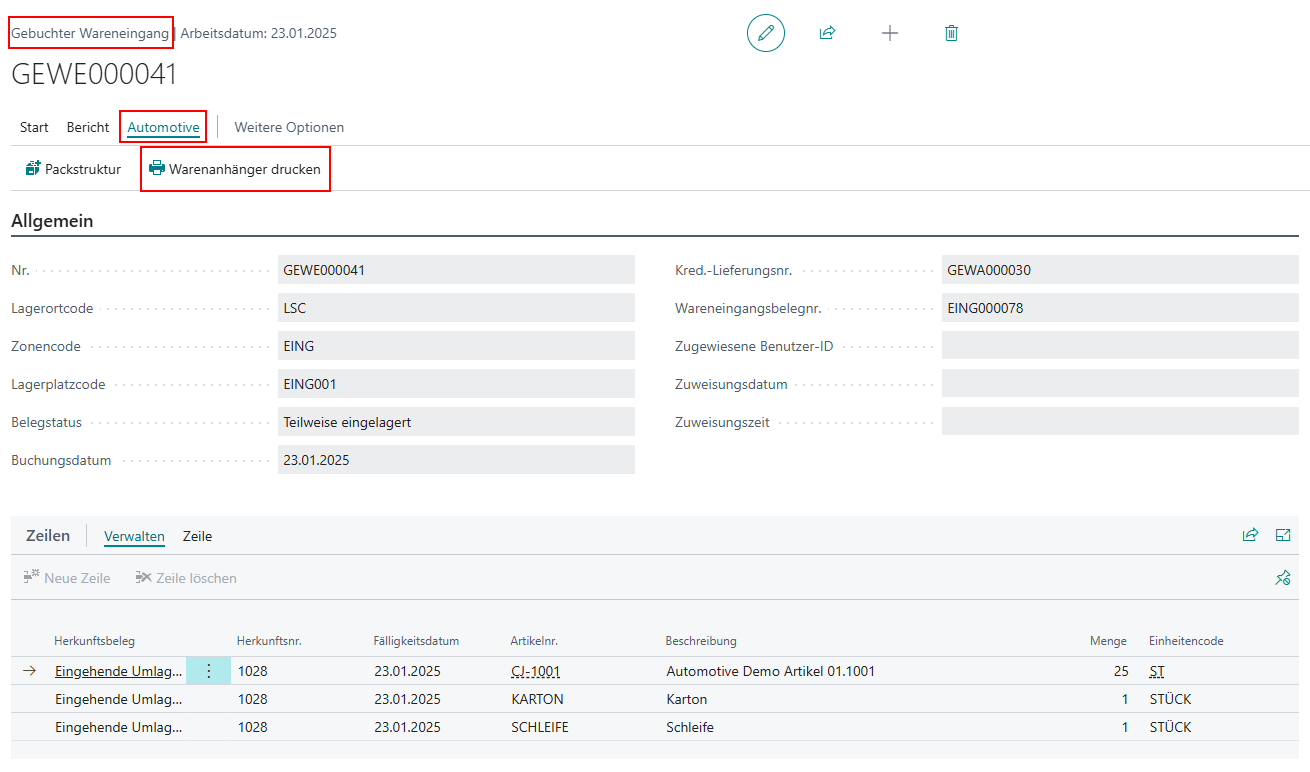Screen dimensions: 1310x772
Task: Expand Zeilen section to full screen
Action: (x=1283, y=535)
